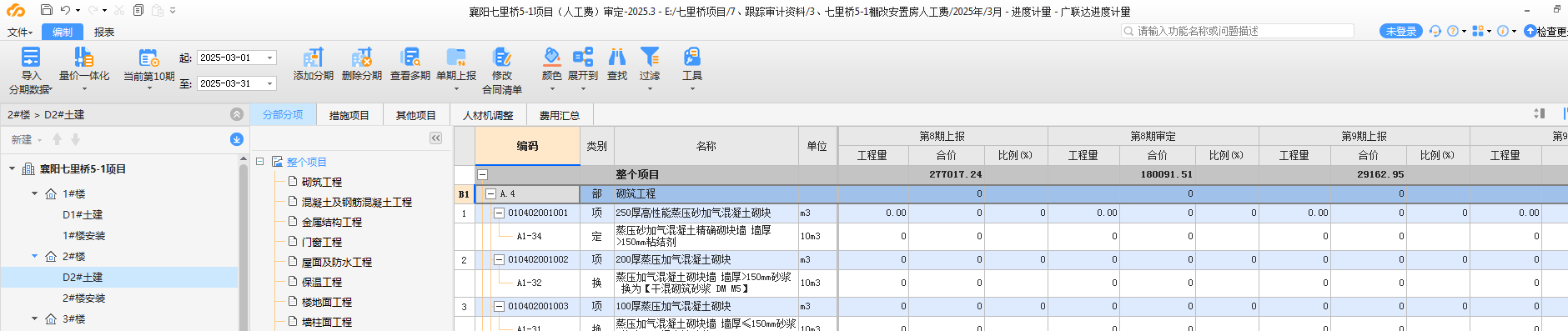Open the quick access customize dropdown
Screen dimensions: 1568x331
click(x=173, y=11)
